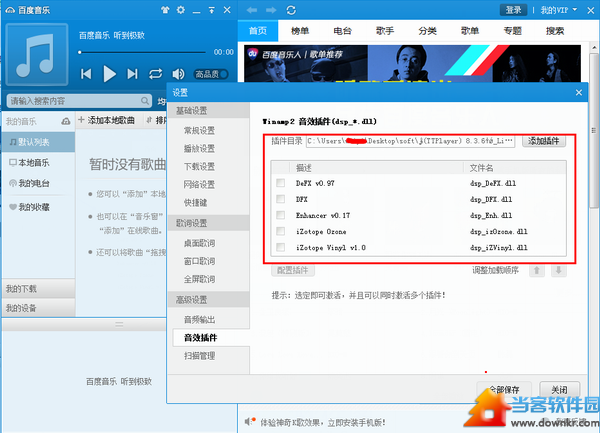Switch to 搜索 tab
Screen dimensions: 600x433
555,31
